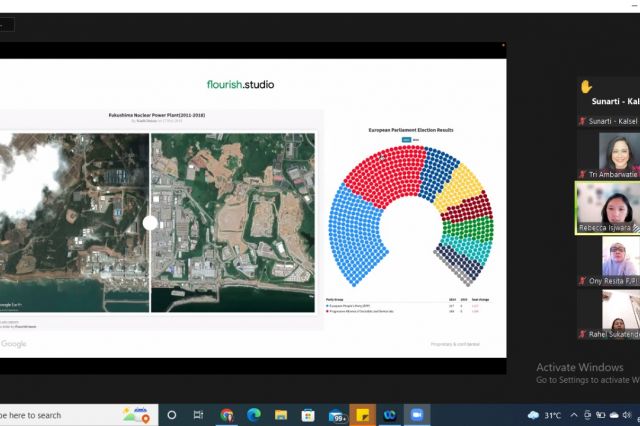Select the highlighted year toggle above parliament chart
Screen dimensions: 640x426
tap(406, 139)
